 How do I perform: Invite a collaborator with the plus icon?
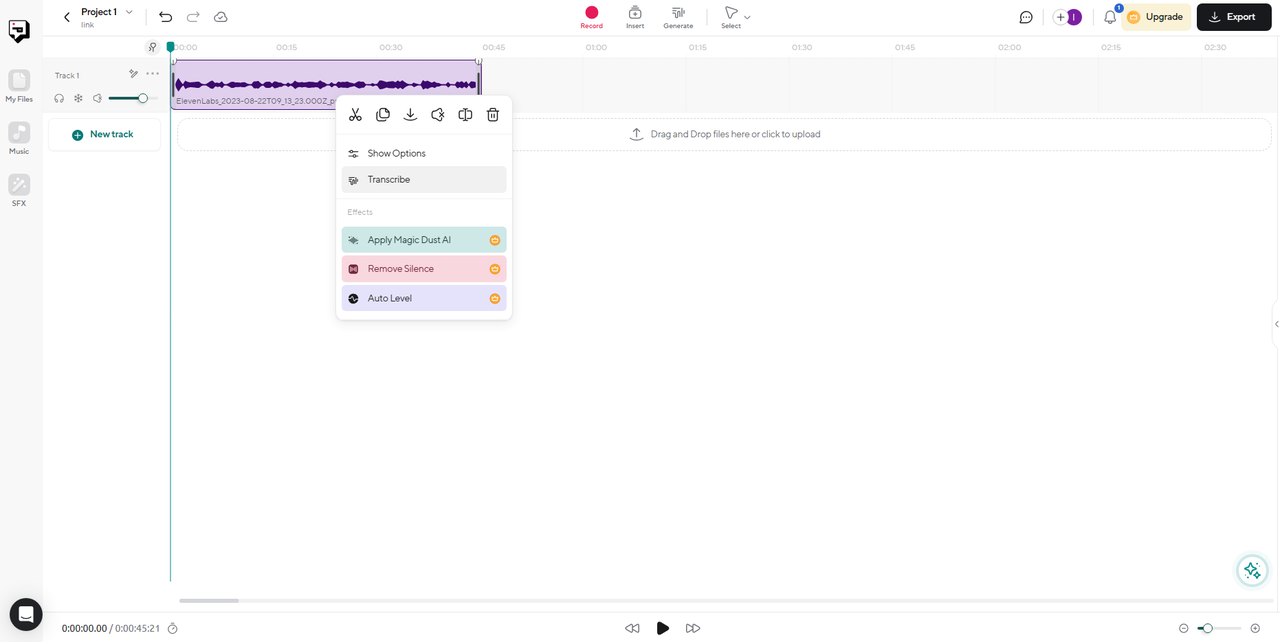[x=1060, y=17]
